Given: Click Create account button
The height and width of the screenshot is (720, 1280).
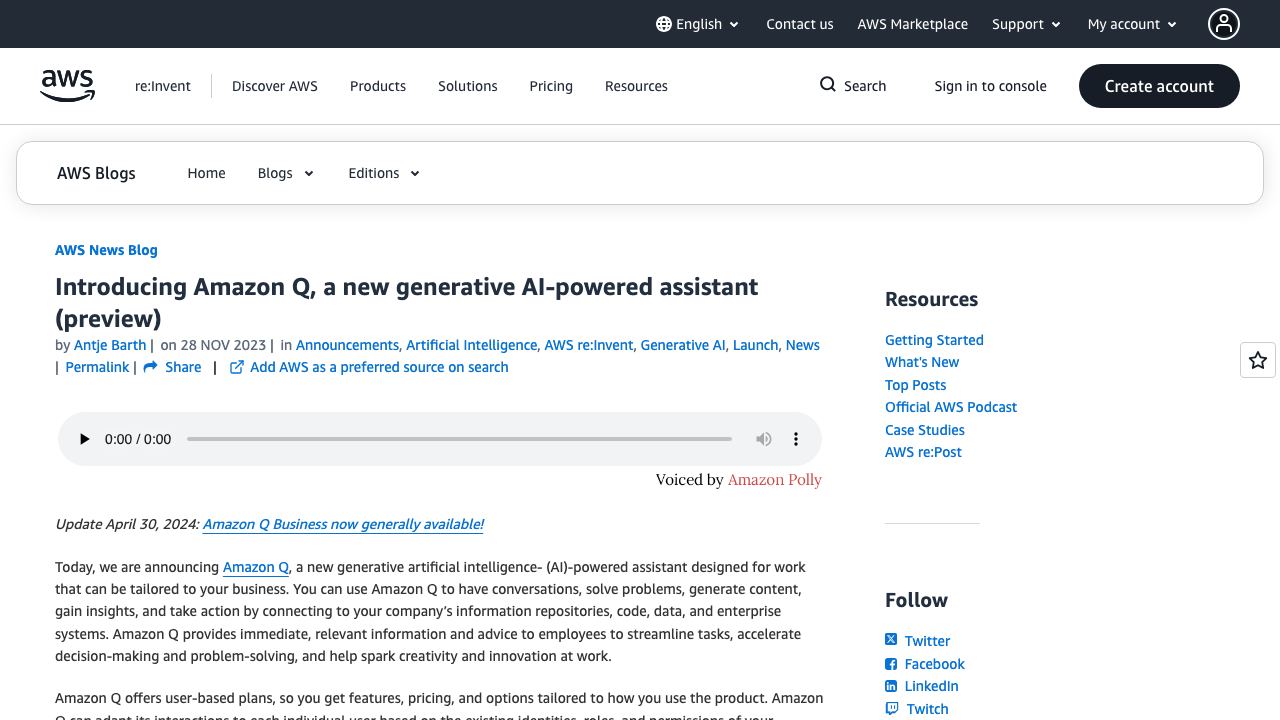Looking at the screenshot, I should pyautogui.click(x=1159, y=86).
